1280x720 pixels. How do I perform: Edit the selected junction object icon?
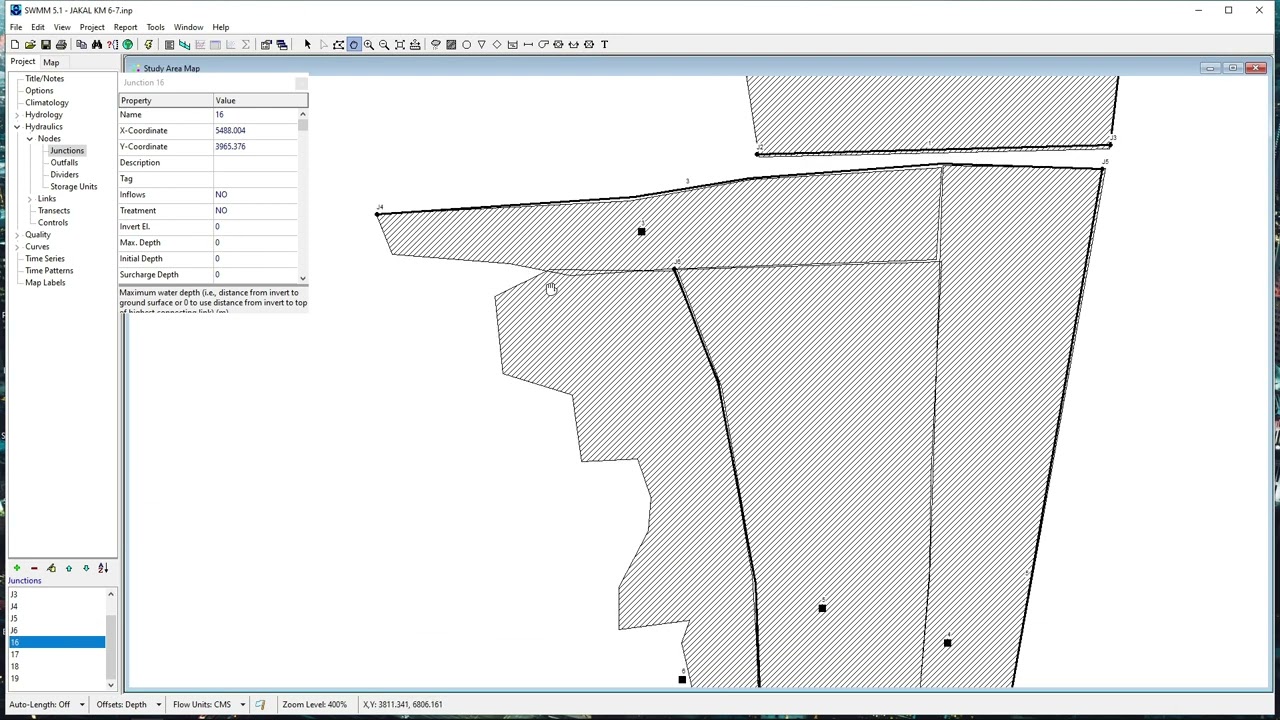(51, 568)
